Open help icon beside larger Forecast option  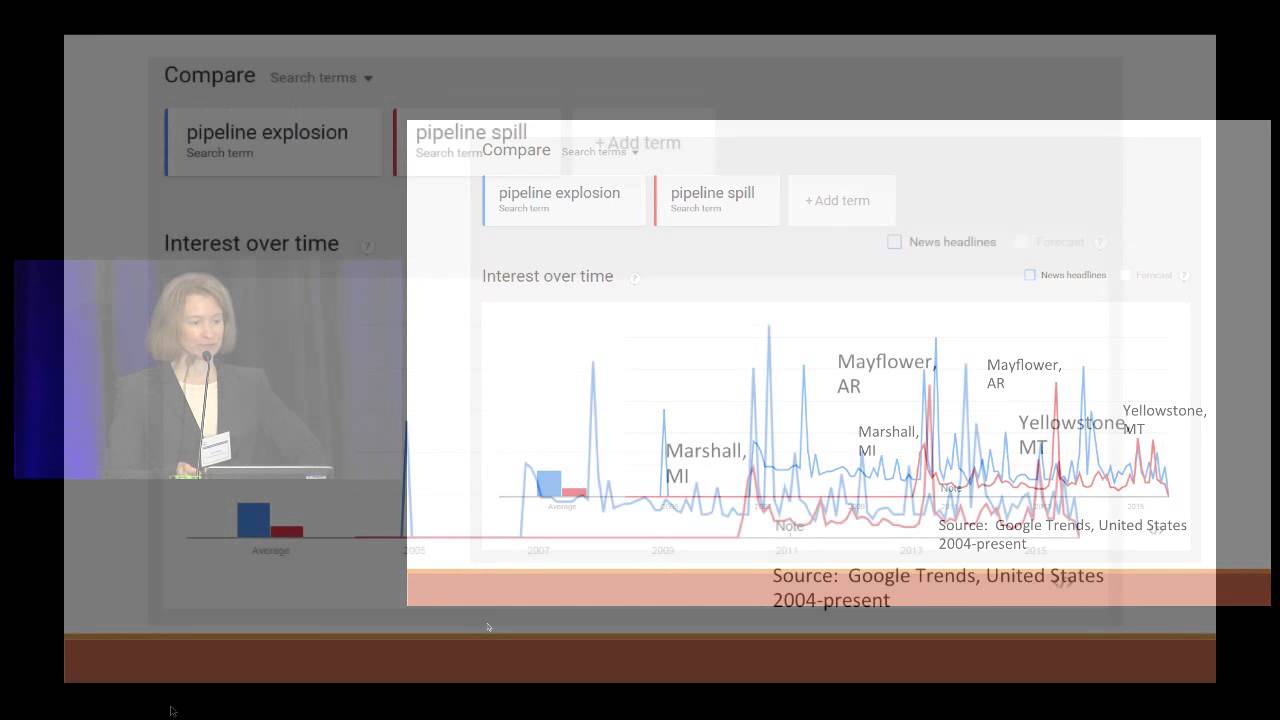click(x=1100, y=242)
